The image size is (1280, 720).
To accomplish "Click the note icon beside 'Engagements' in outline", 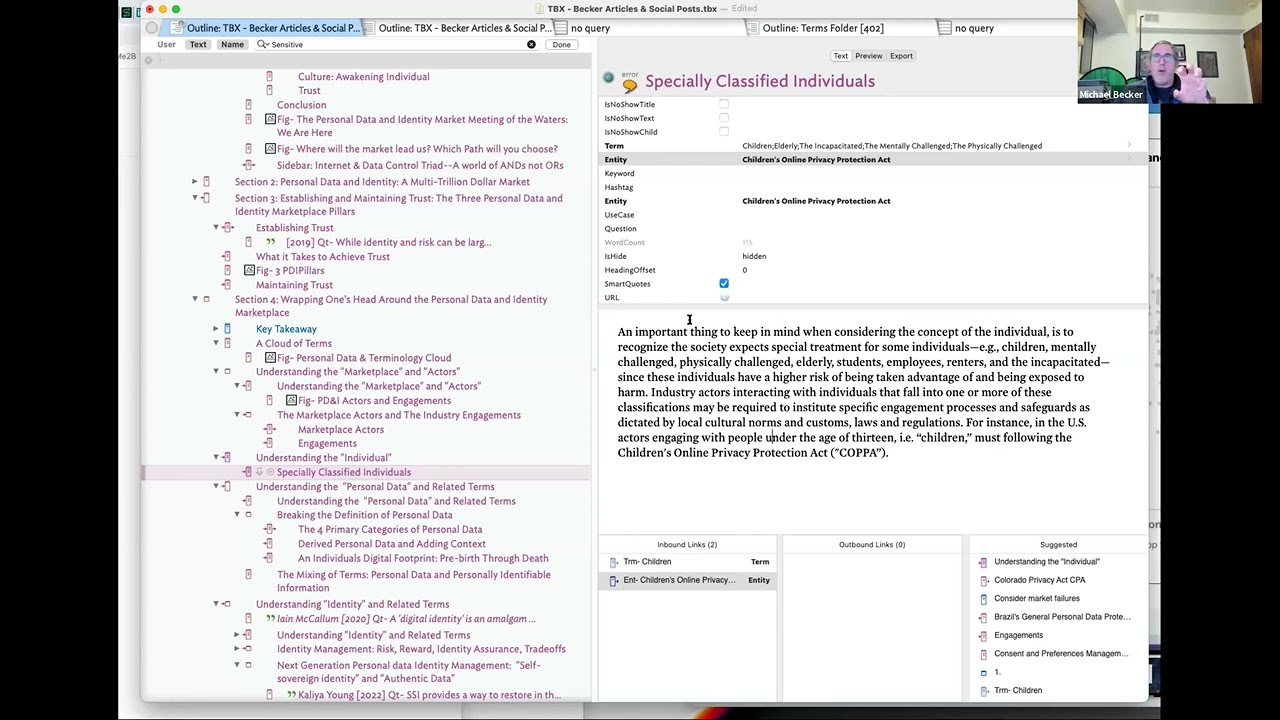I will [x=269, y=444].
